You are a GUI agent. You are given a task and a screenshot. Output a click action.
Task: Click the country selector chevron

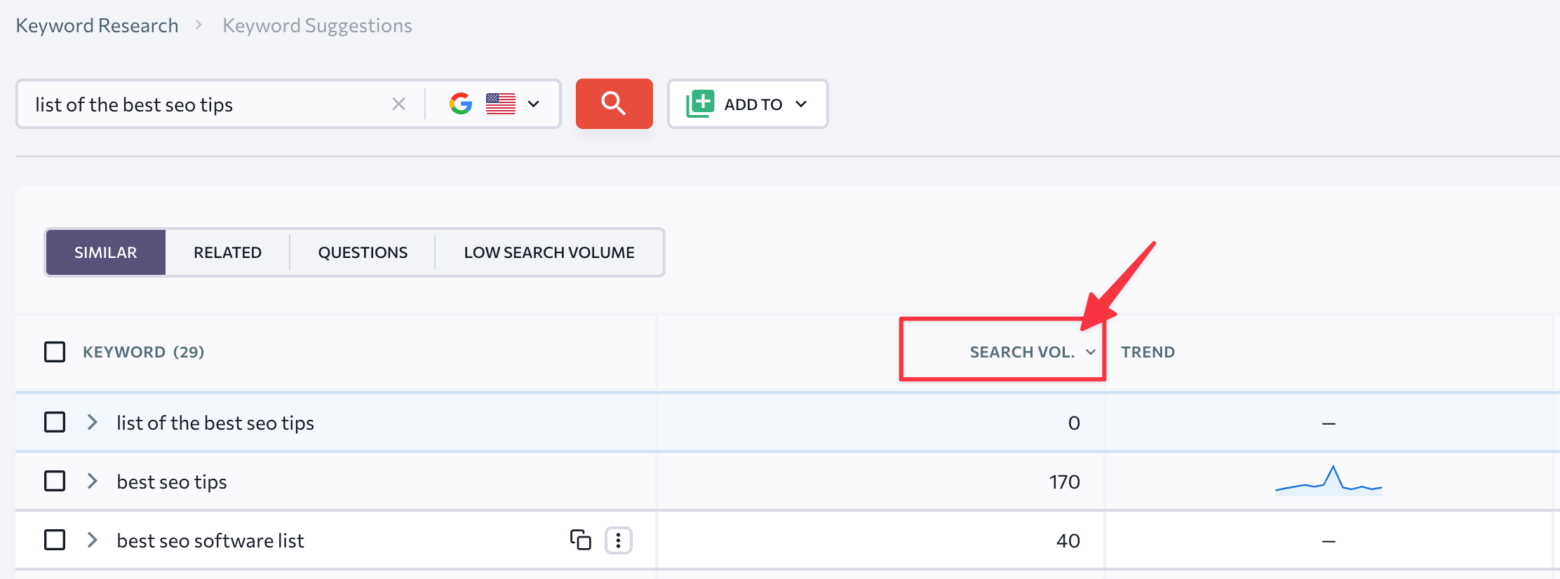(x=533, y=103)
